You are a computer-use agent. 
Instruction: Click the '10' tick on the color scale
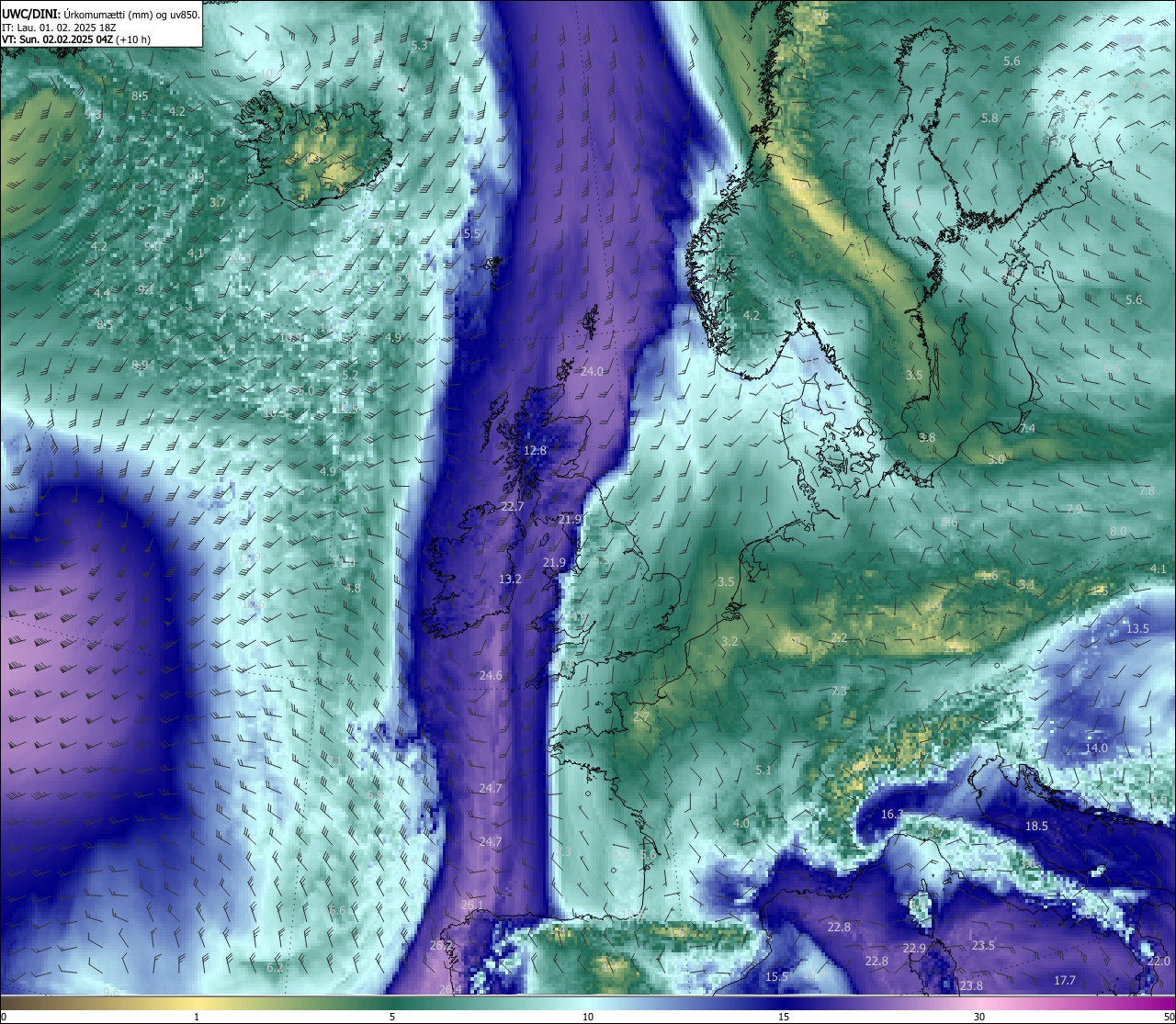[x=588, y=1017]
